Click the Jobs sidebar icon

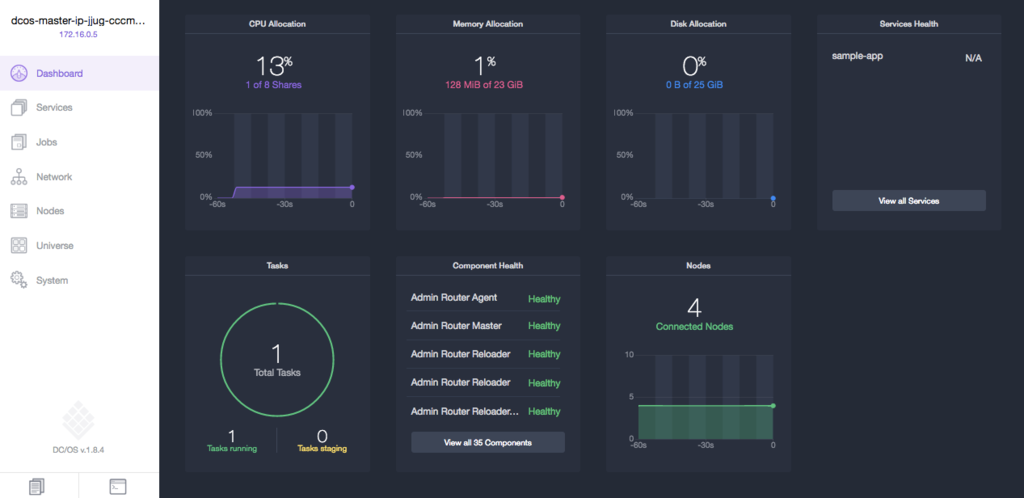19,142
